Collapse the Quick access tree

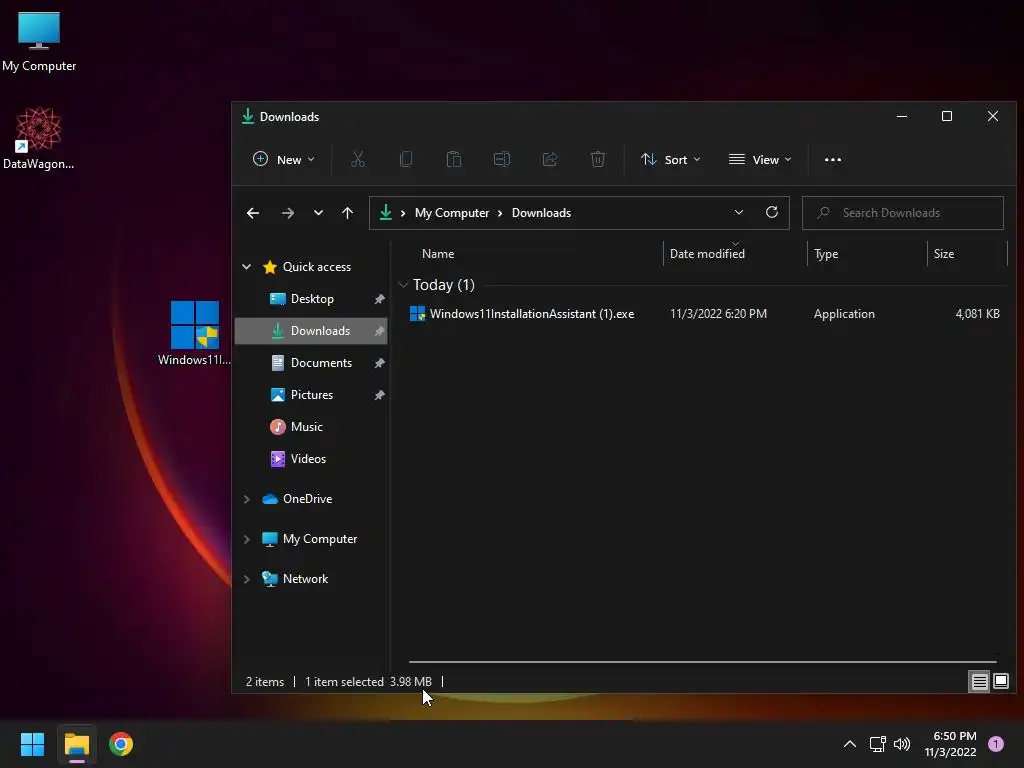click(247, 266)
